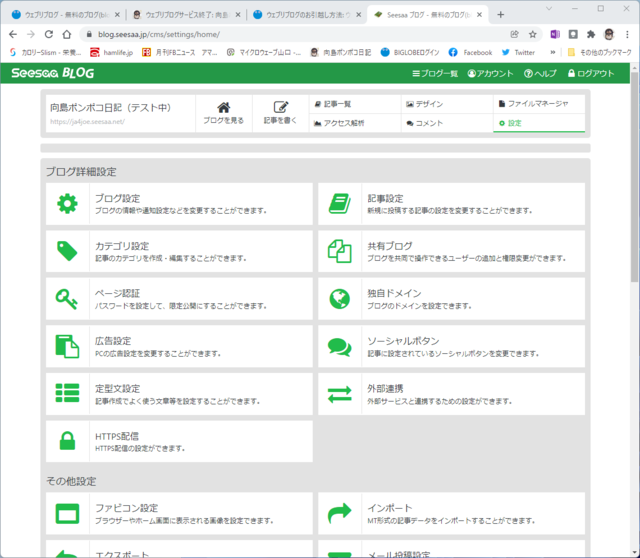Click ファビコン設定 card title

coord(126,508)
